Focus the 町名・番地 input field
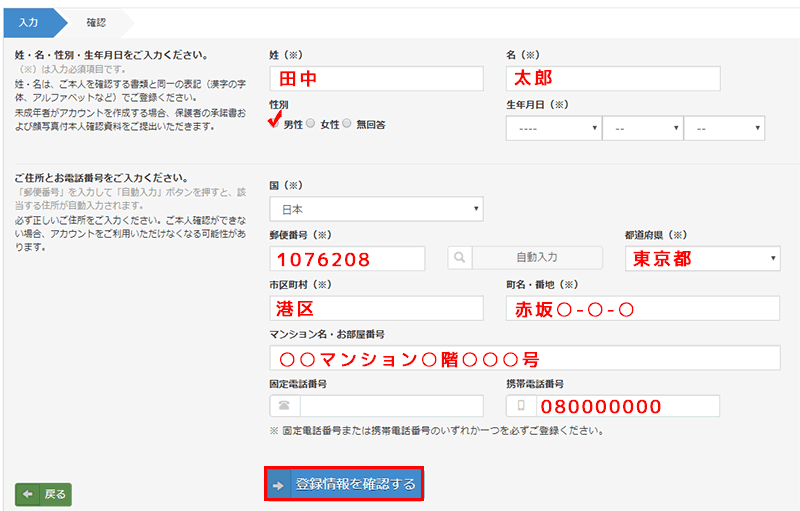800x511 pixels. point(643,309)
